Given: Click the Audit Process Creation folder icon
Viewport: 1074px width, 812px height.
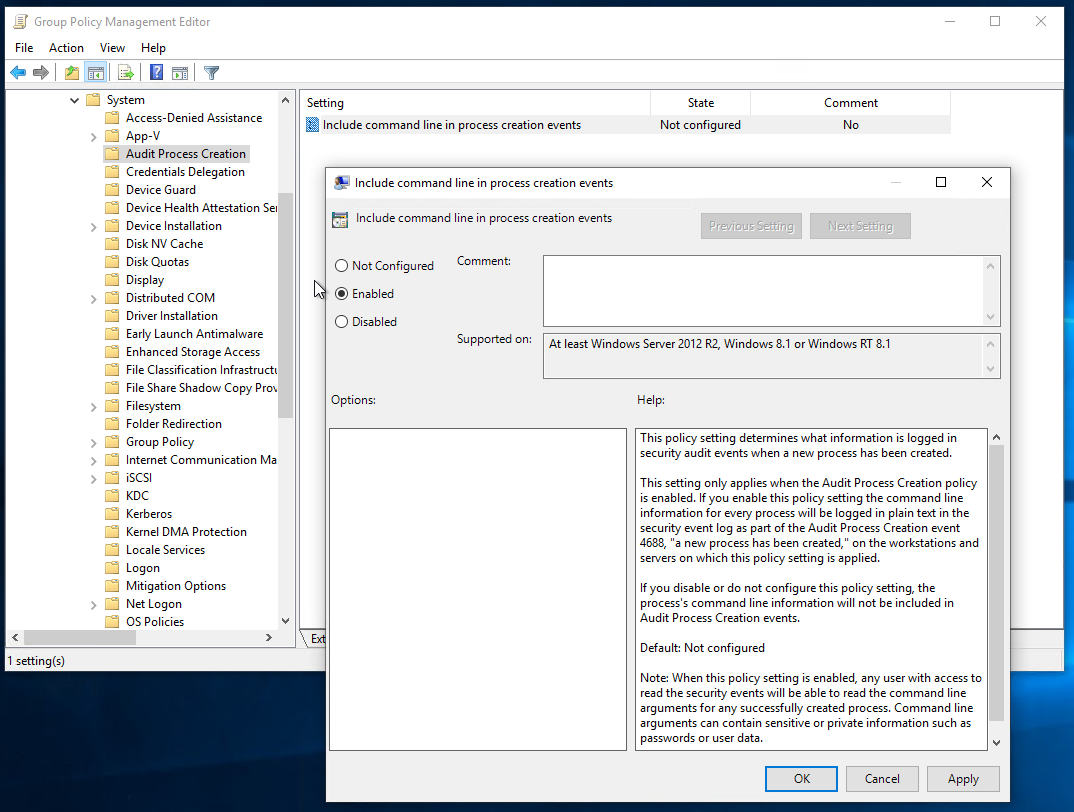Looking at the screenshot, I should coord(112,154).
